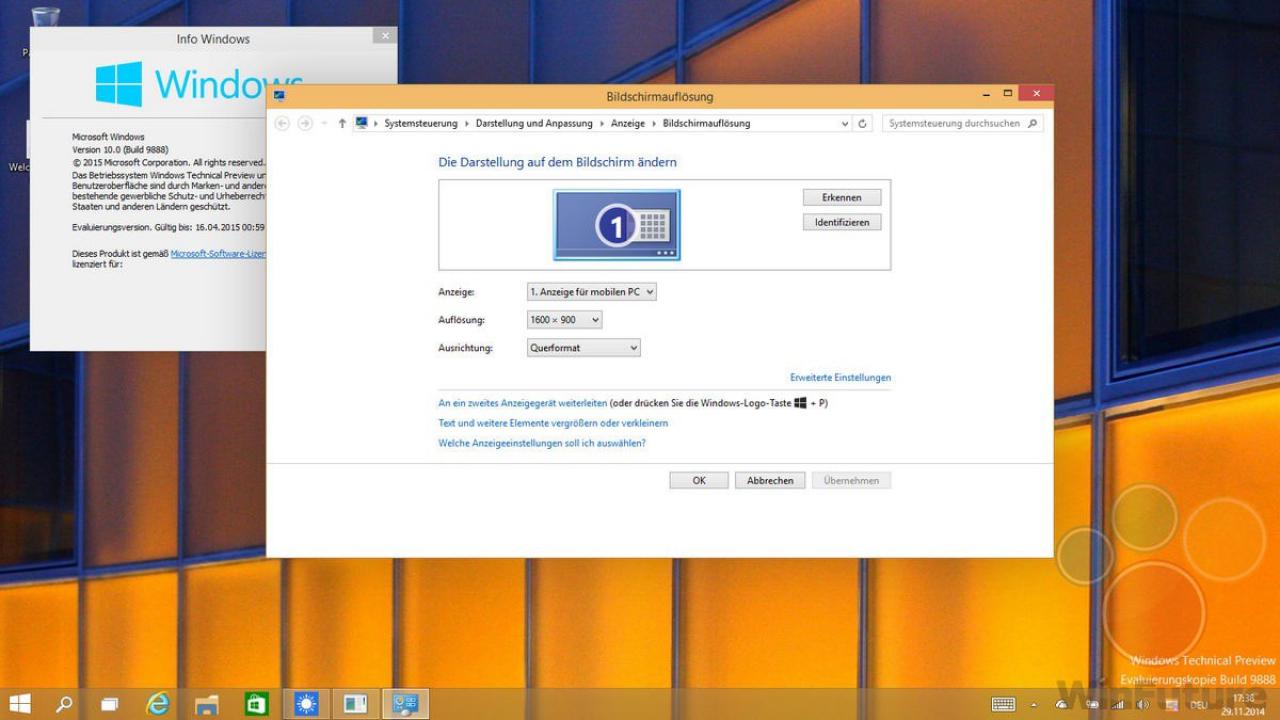Click the address bar computer icon
1280x720 pixels.
pos(362,123)
